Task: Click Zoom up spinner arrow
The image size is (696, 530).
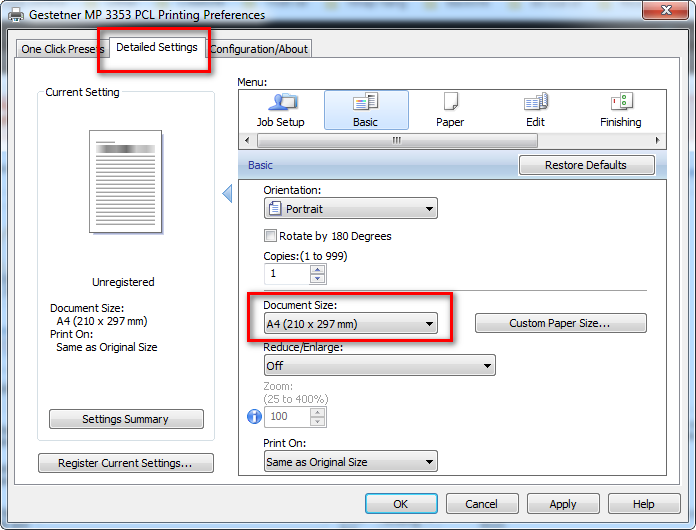Action: 317,412
